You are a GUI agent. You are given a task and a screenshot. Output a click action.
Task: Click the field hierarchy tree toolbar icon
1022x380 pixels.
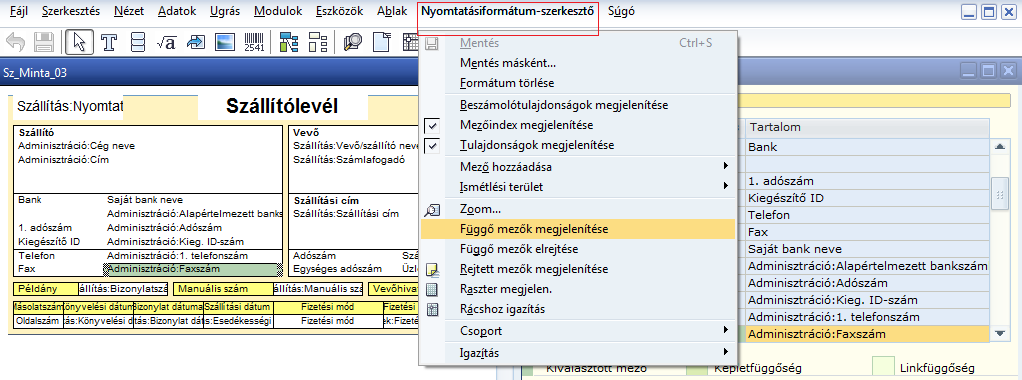pyautogui.click(x=289, y=42)
